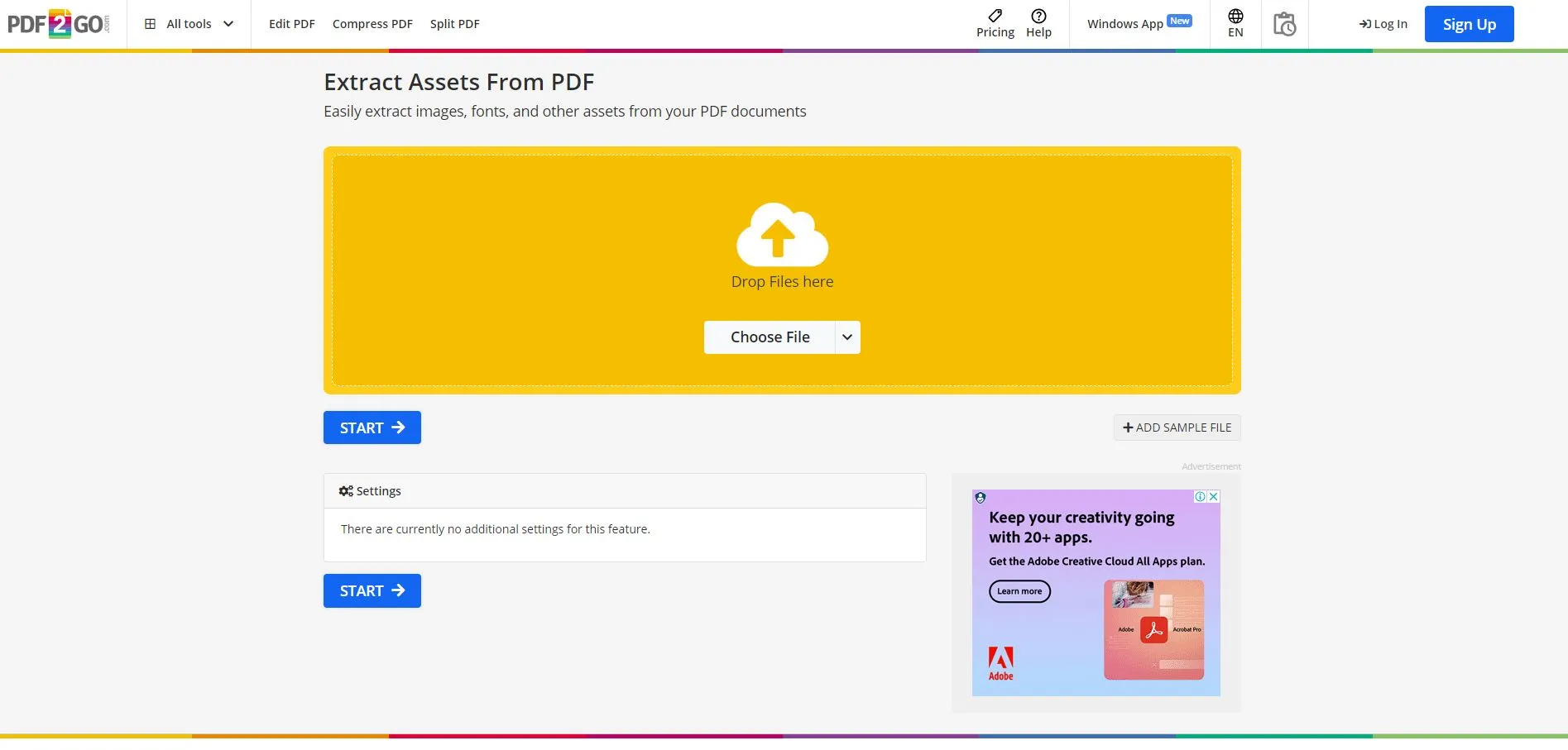Close the Adobe ad with X icon
1568x750 pixels.
1214,497
